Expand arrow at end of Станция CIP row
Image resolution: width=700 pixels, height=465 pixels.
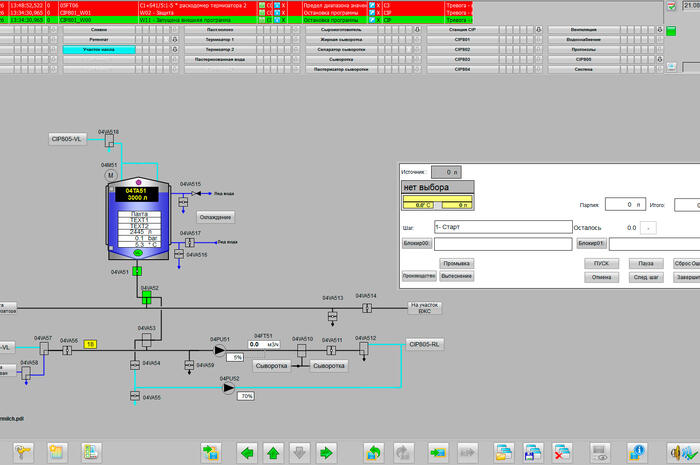point(538,29)
